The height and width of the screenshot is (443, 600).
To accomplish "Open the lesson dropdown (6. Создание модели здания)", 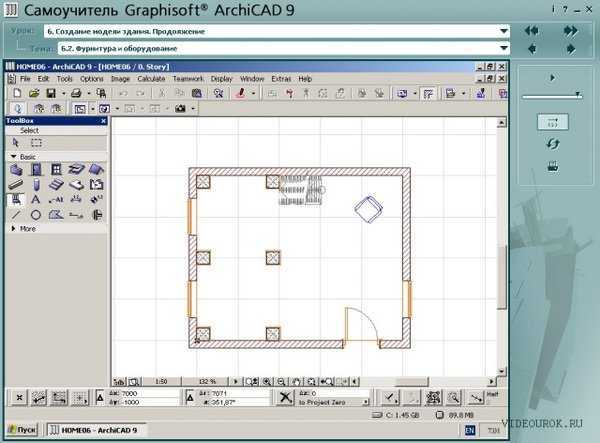I will [504, 31].
